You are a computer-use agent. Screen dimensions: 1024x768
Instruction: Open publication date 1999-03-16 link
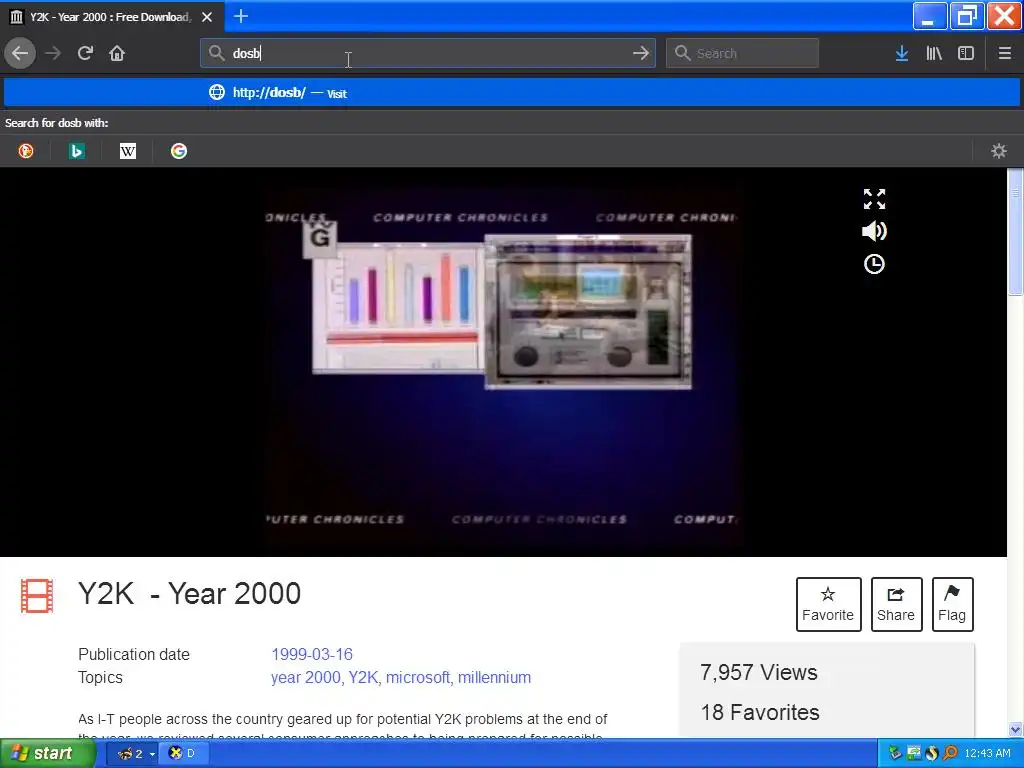pyautogui.click(x=312, y=654)
